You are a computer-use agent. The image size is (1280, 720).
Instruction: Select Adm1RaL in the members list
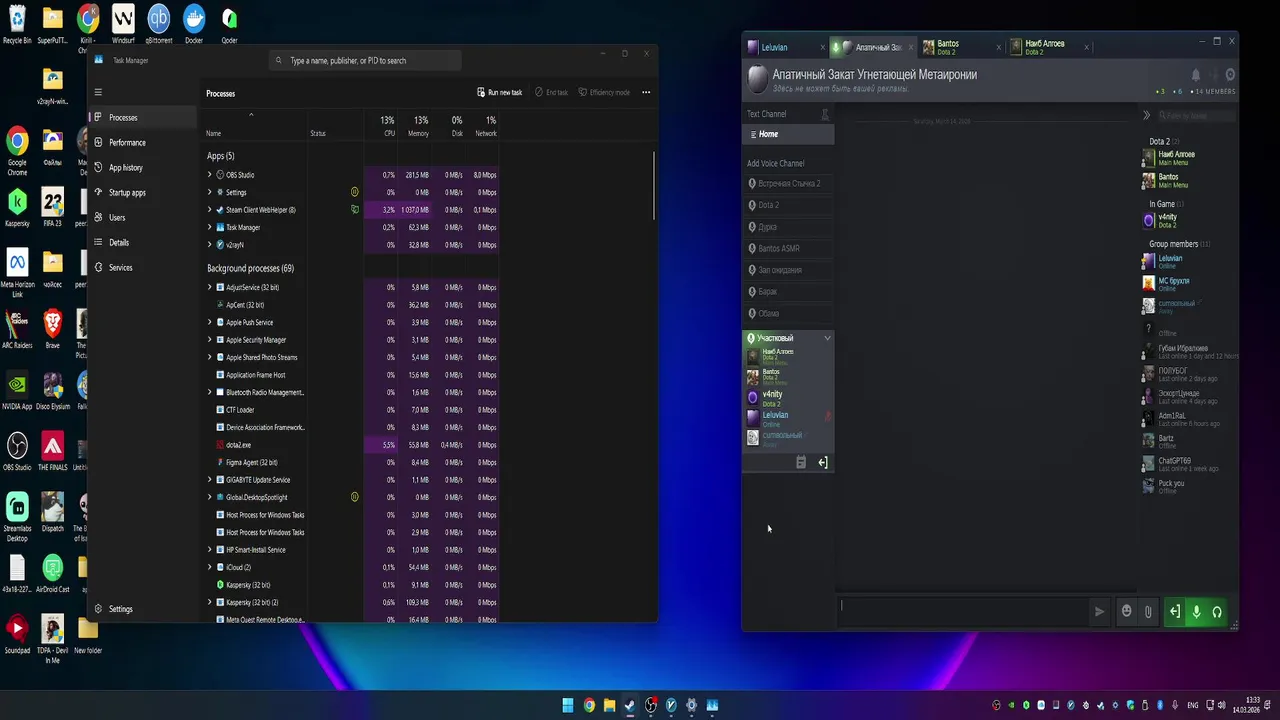pos(1189,418)
